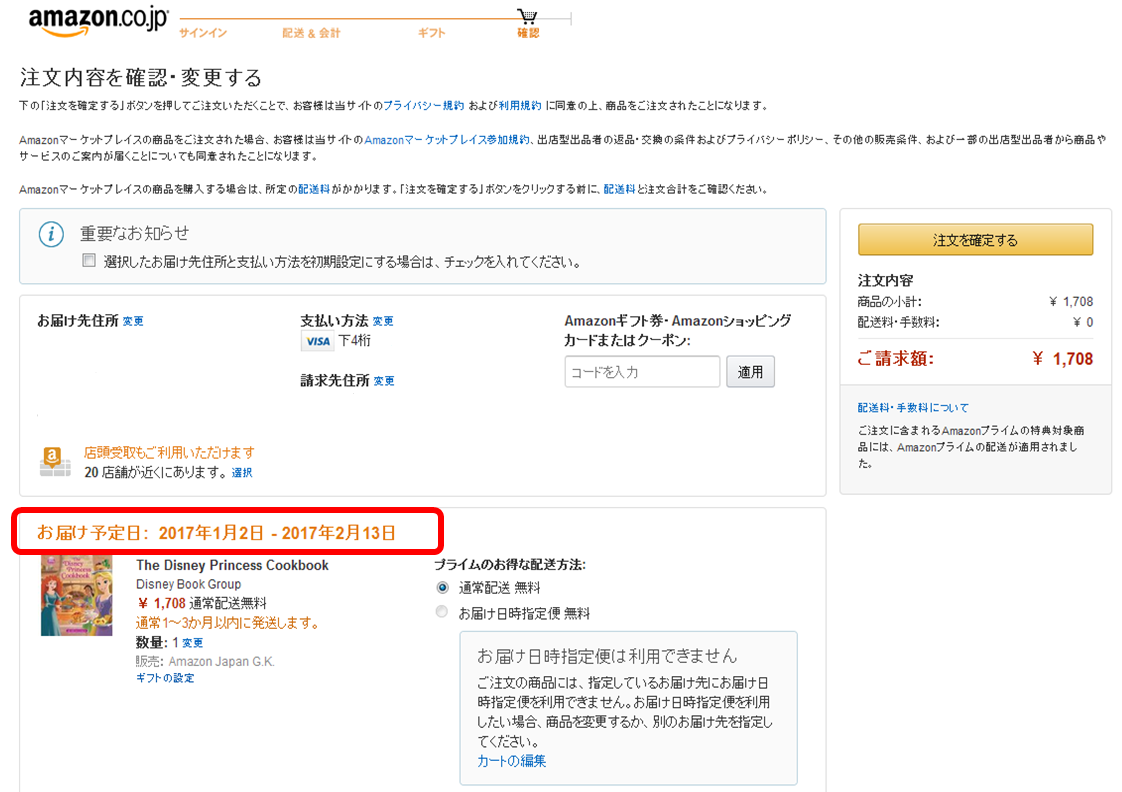Click お届け予定日 delivery date text

(x=216, y=532)
